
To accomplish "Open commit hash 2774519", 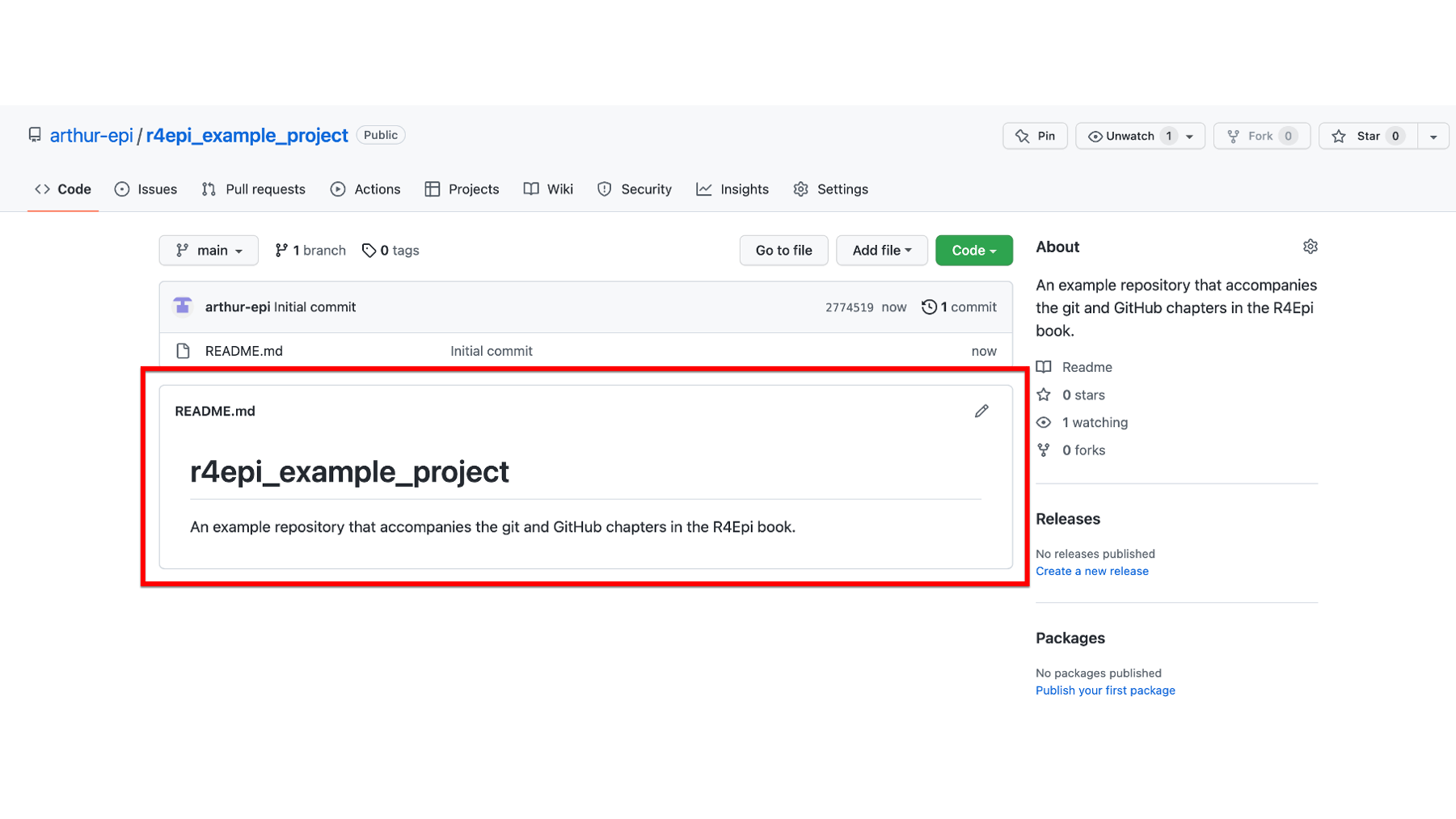I will tap(850, 307).
